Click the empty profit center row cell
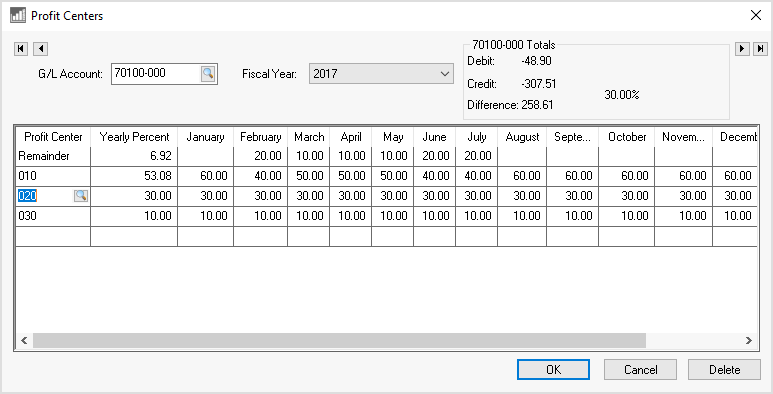 (x=53, y=236)
